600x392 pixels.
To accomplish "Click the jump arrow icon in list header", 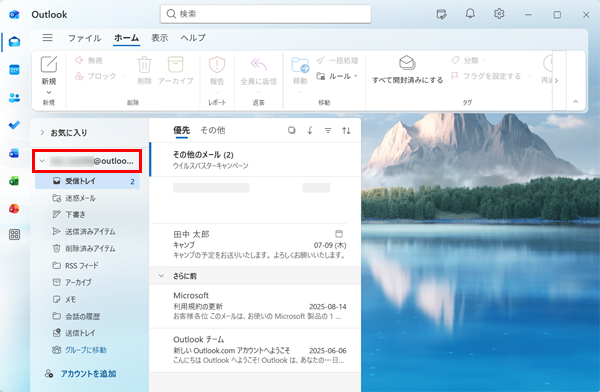I will tap(310, 131).
